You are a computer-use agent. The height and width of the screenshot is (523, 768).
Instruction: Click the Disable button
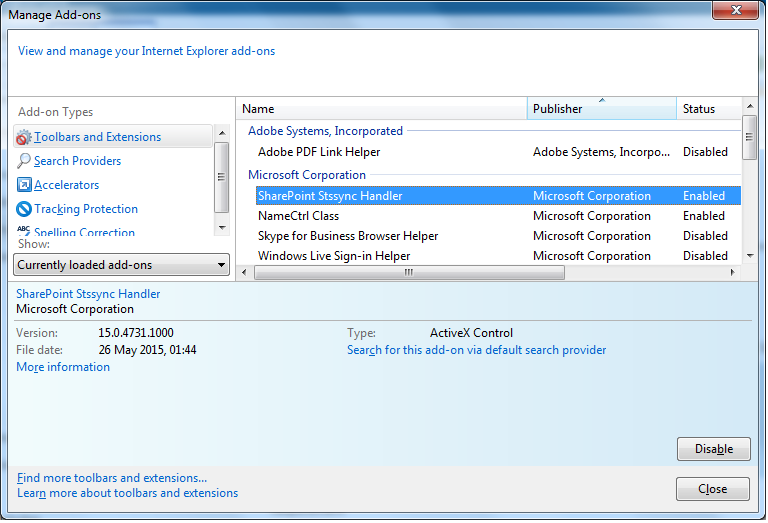[714, 449]
